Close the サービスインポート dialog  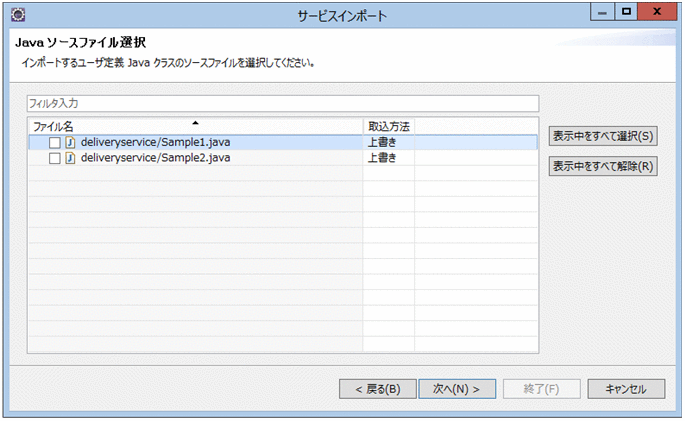tap(657, 12)
